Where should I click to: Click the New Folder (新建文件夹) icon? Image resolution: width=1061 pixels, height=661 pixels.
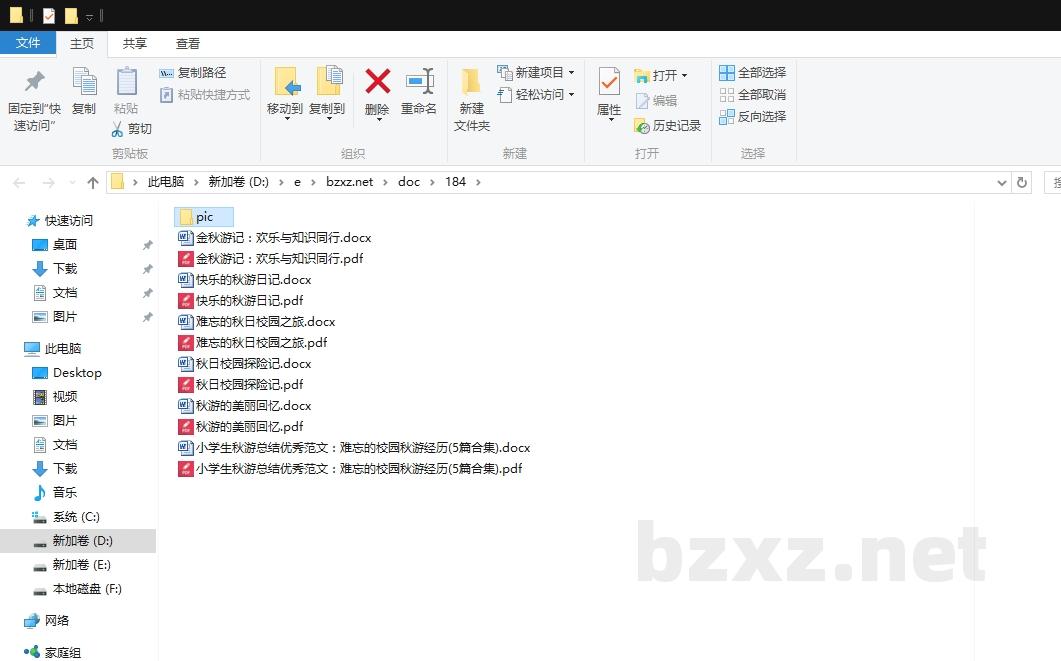tap(471, 82)
